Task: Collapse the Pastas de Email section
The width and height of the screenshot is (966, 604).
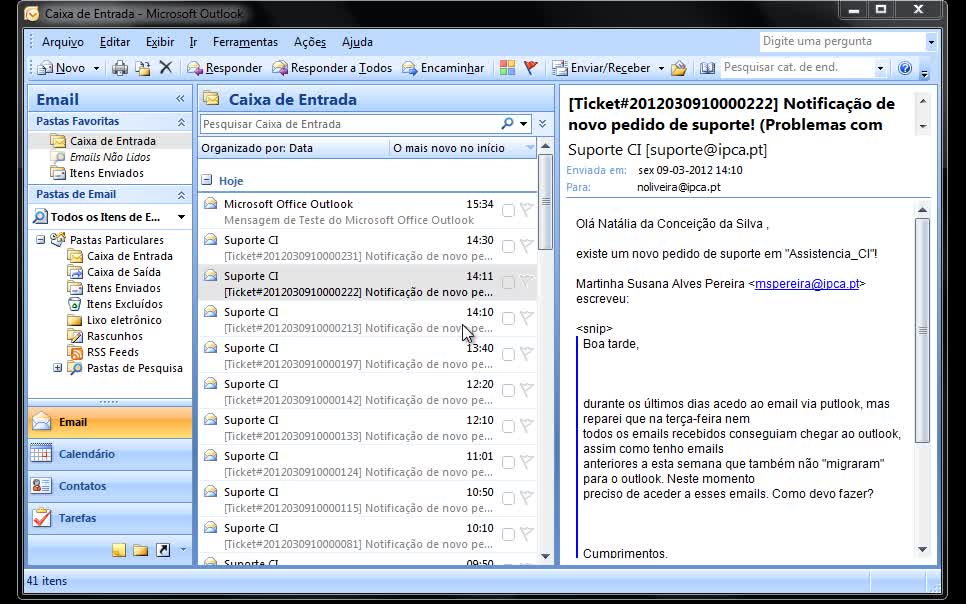Action: (181, 195)
